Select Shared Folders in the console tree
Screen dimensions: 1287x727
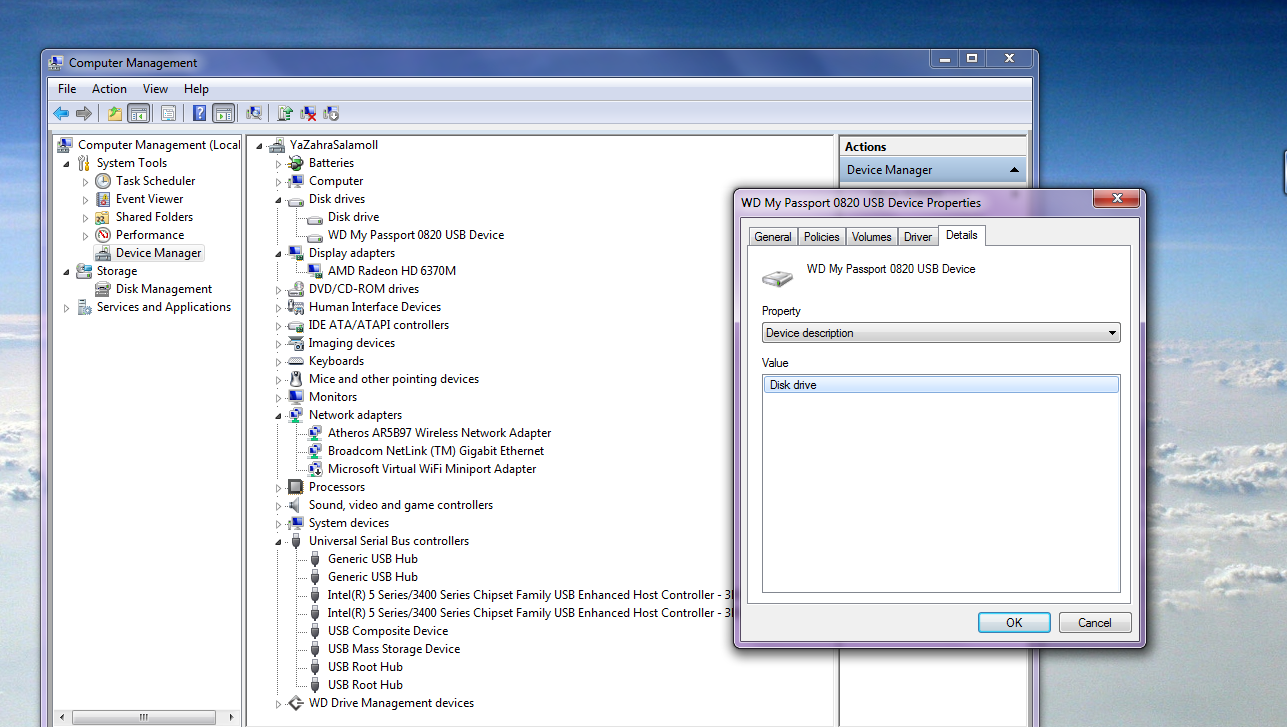point(154,217)
